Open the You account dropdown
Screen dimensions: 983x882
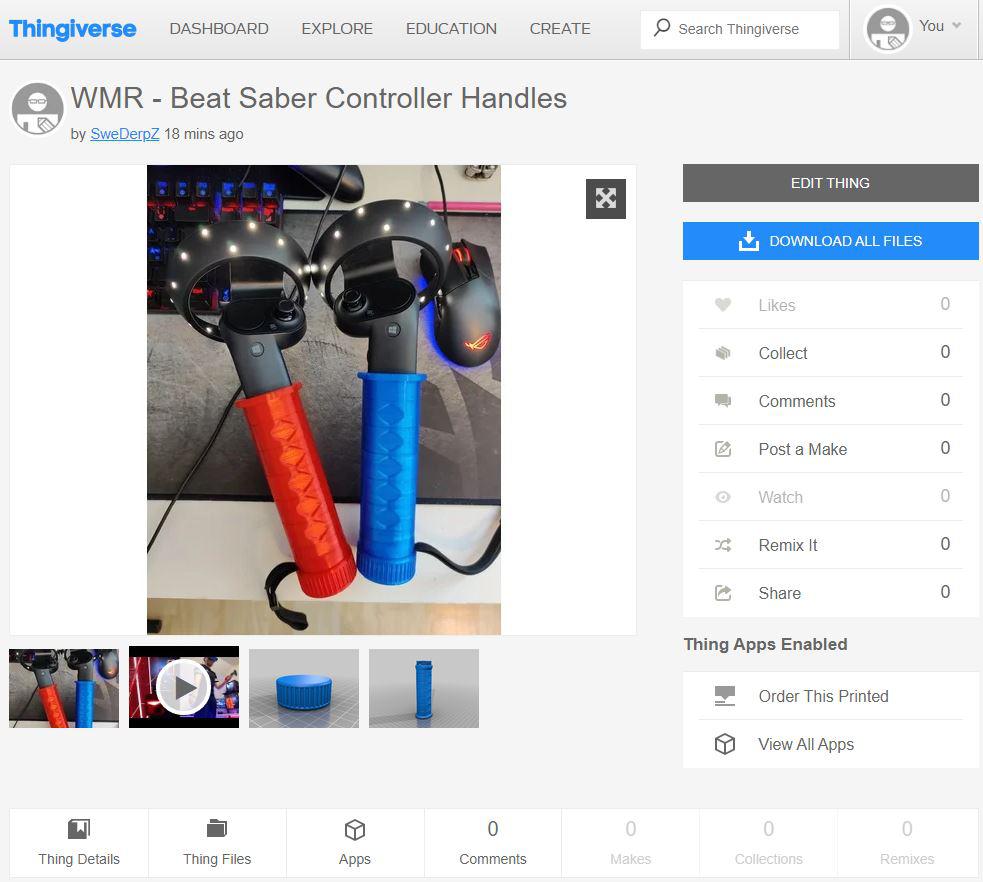point(930,26)
